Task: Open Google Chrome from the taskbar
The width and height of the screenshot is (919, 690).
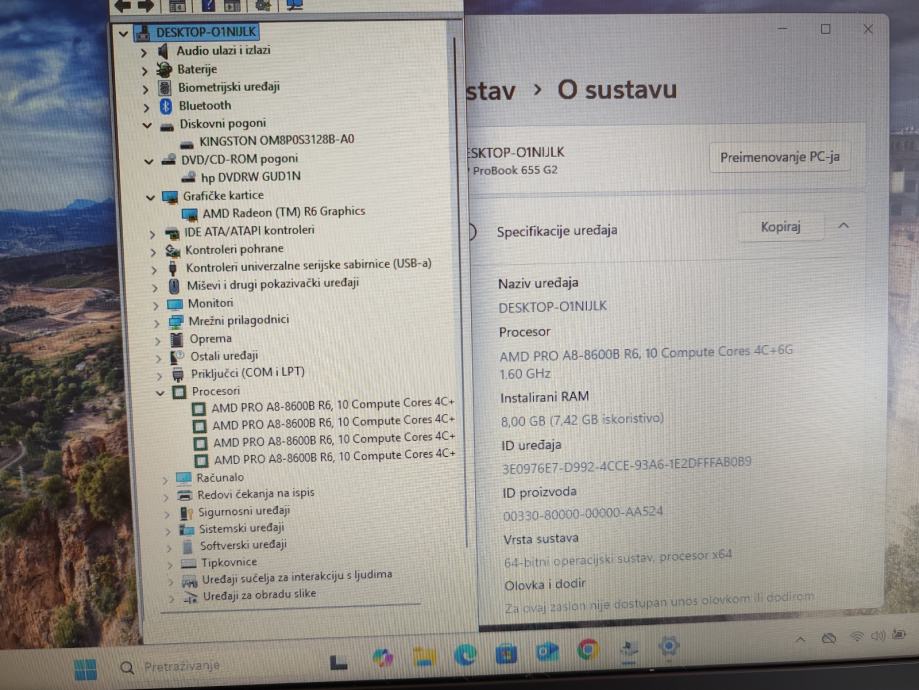Action: pos(587,650)
